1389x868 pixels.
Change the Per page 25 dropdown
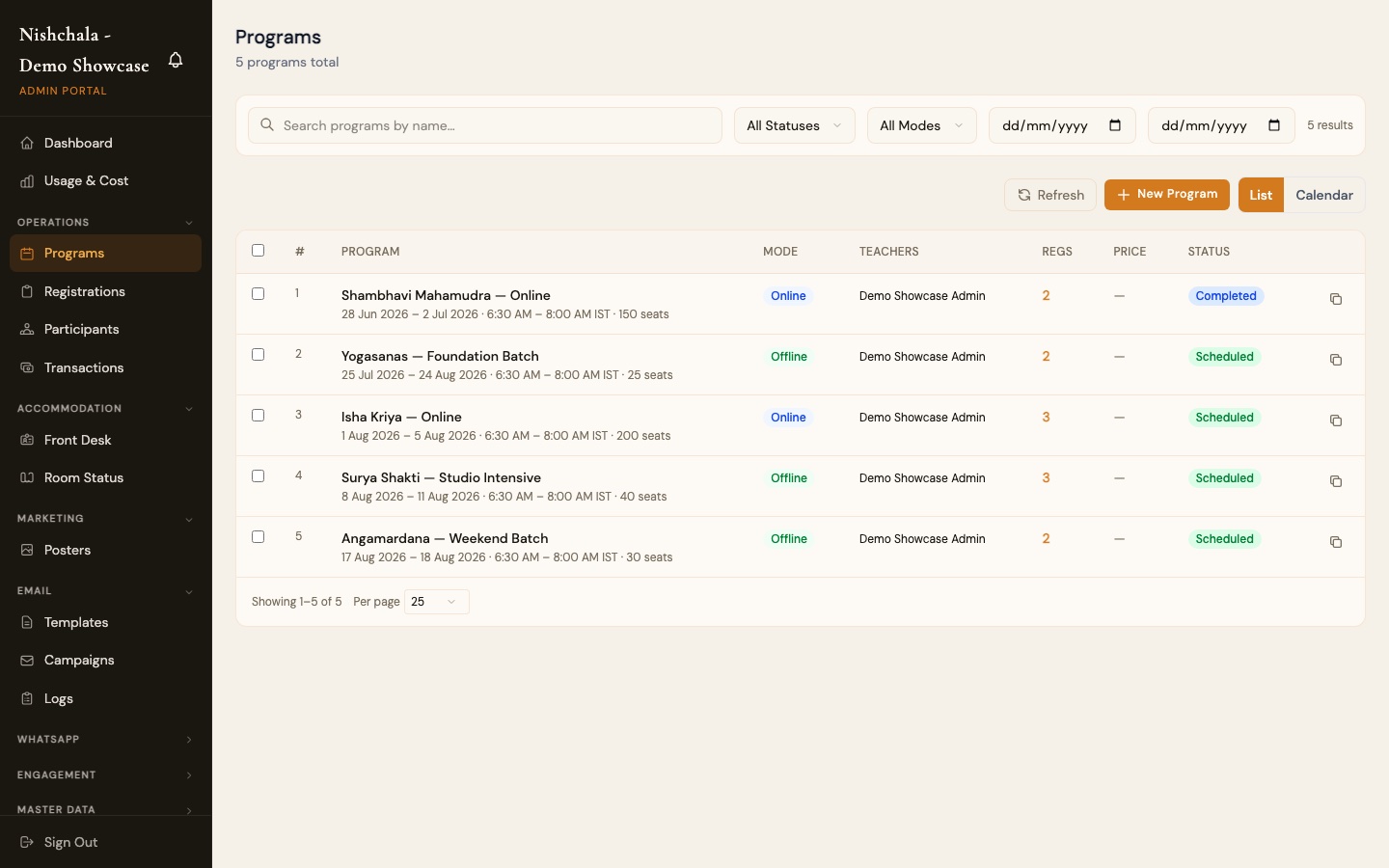pos(437,602)
